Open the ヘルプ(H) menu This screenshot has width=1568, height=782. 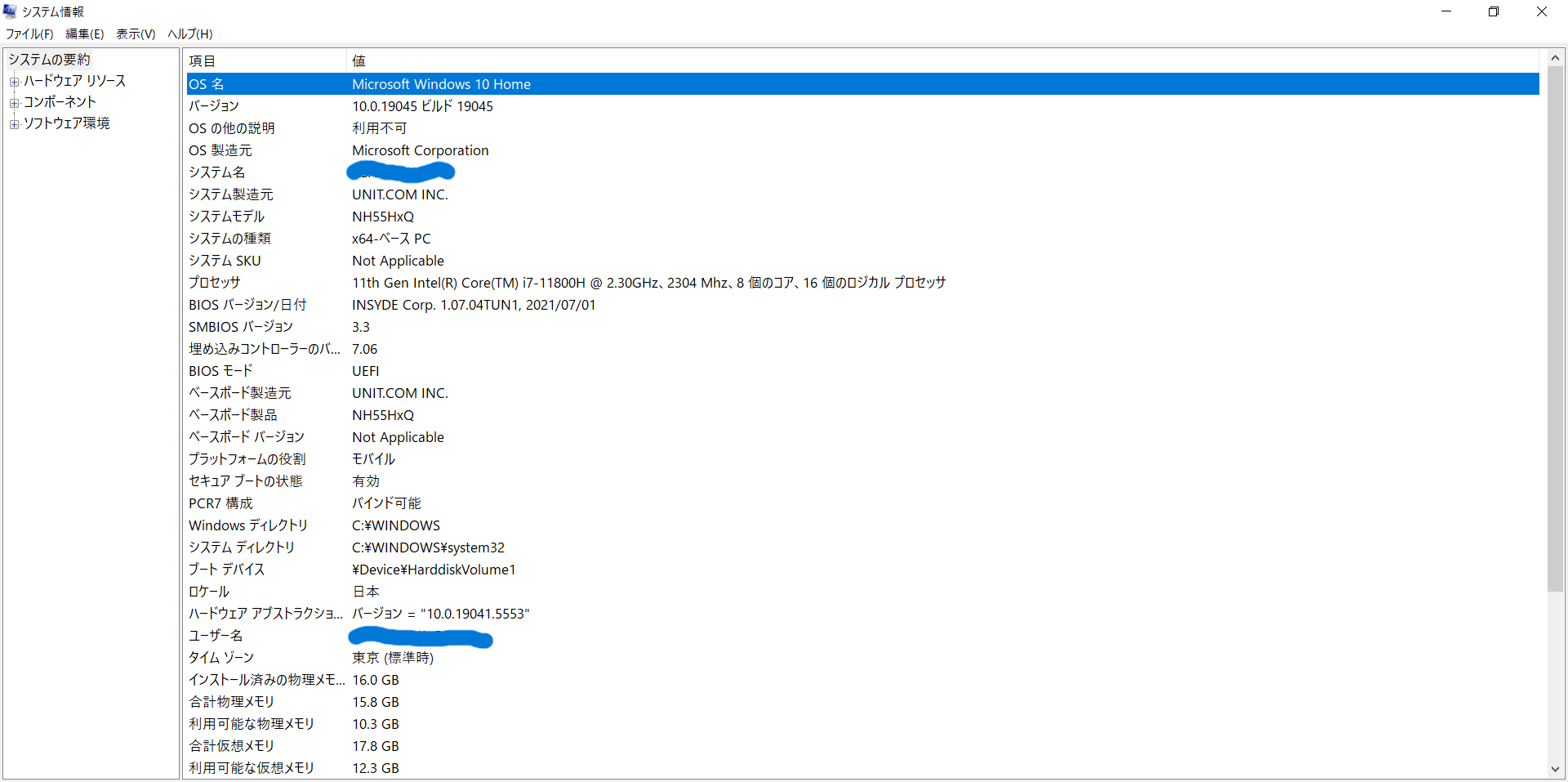point(190,34)
